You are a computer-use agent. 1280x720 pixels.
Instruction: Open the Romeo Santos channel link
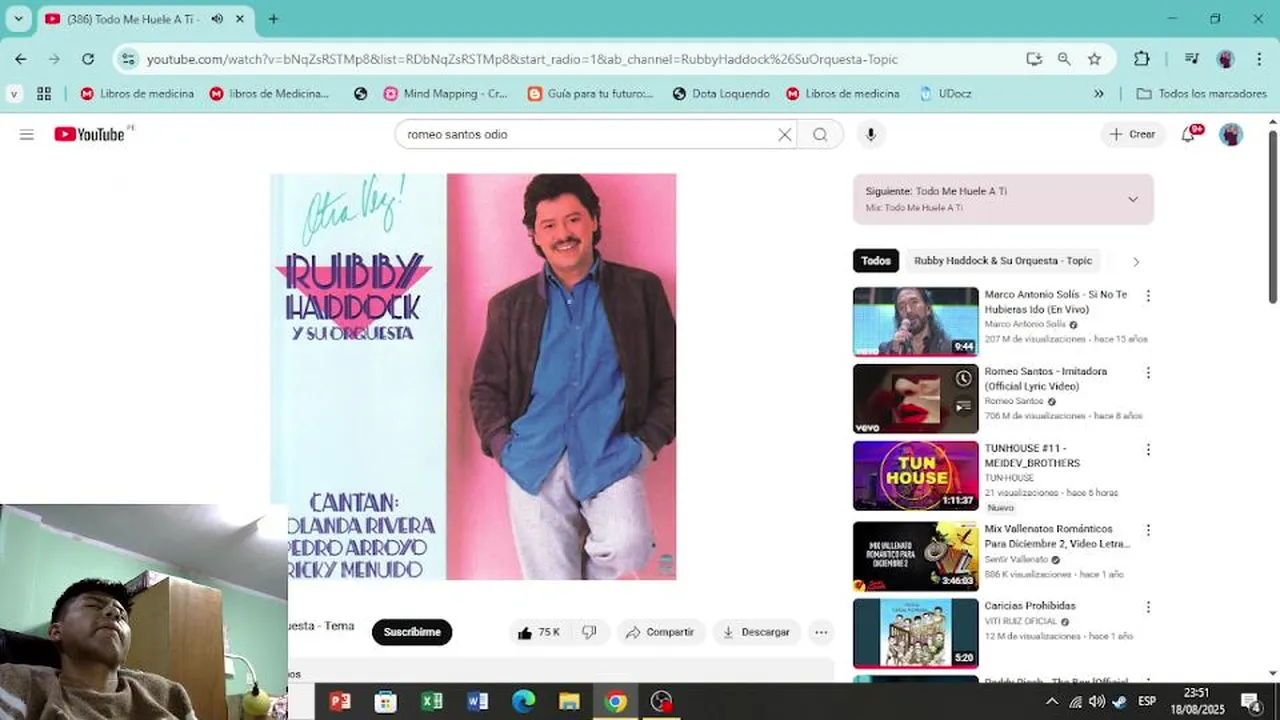click(x=1014, y=401)
